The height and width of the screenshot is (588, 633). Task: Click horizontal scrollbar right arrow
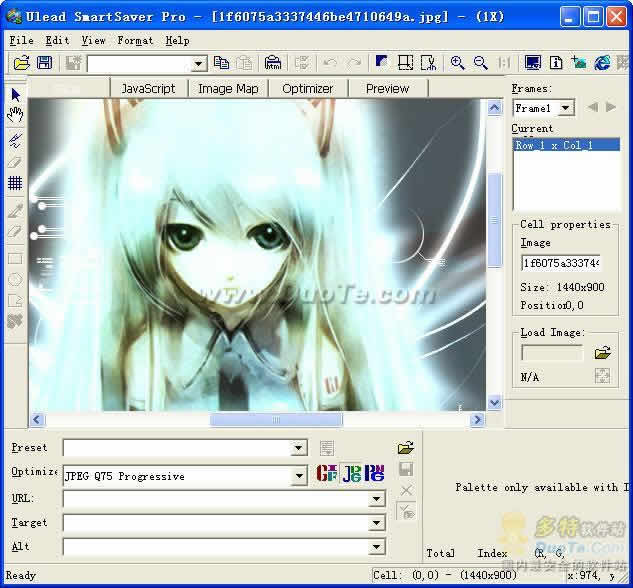pos(477,420)
